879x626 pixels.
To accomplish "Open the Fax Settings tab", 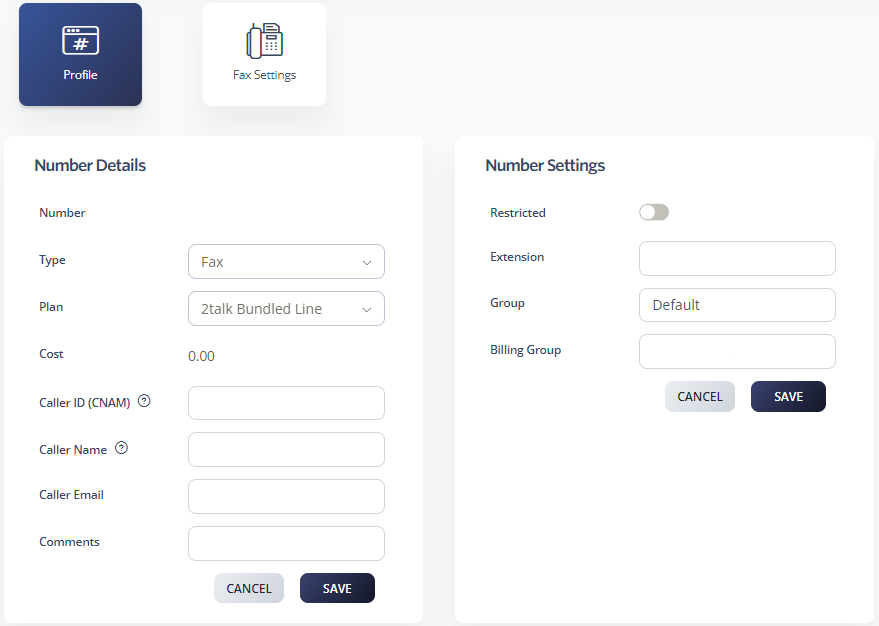I will click(264, 55).
